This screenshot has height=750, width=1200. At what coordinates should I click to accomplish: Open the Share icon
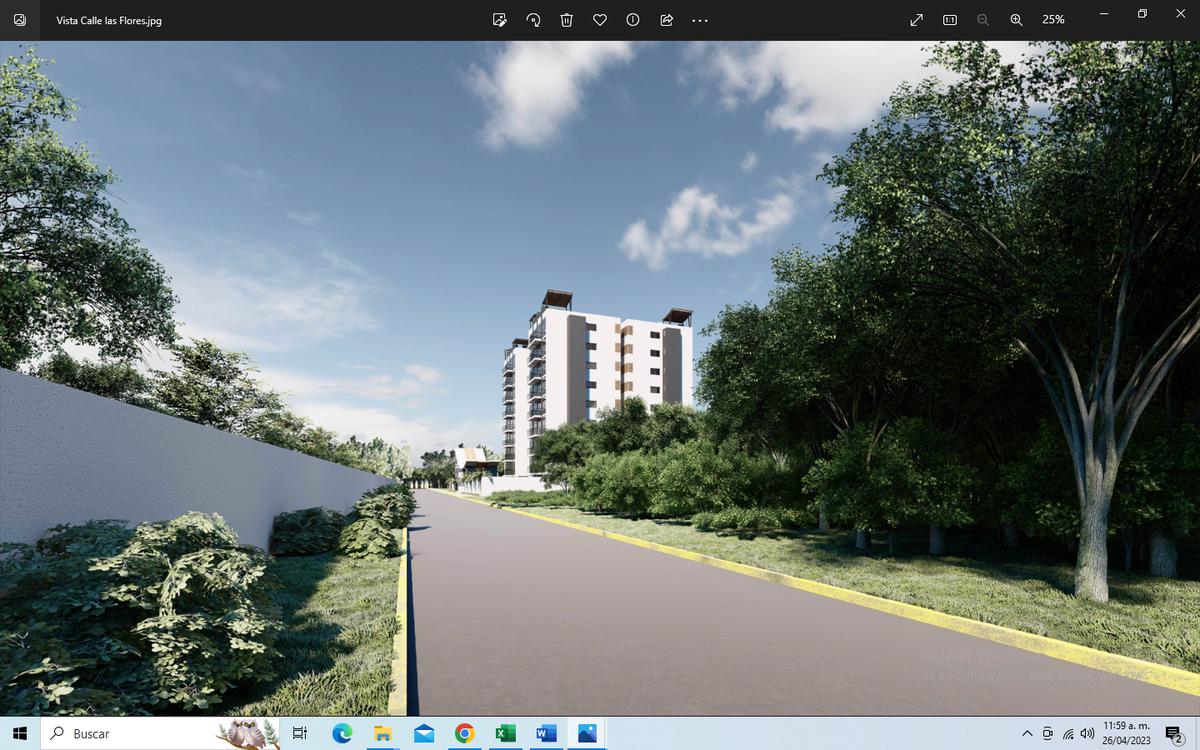point(666,20)
